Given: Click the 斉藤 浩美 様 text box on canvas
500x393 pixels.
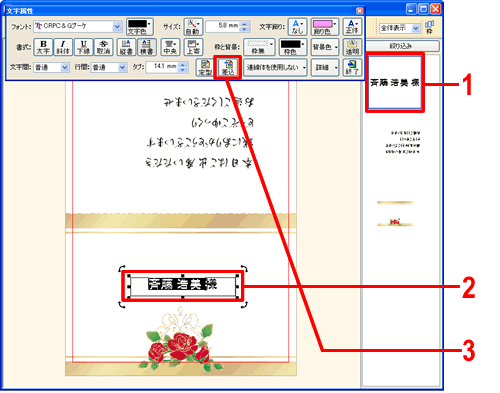Looking at the screenshot, I should pos(183,286).
